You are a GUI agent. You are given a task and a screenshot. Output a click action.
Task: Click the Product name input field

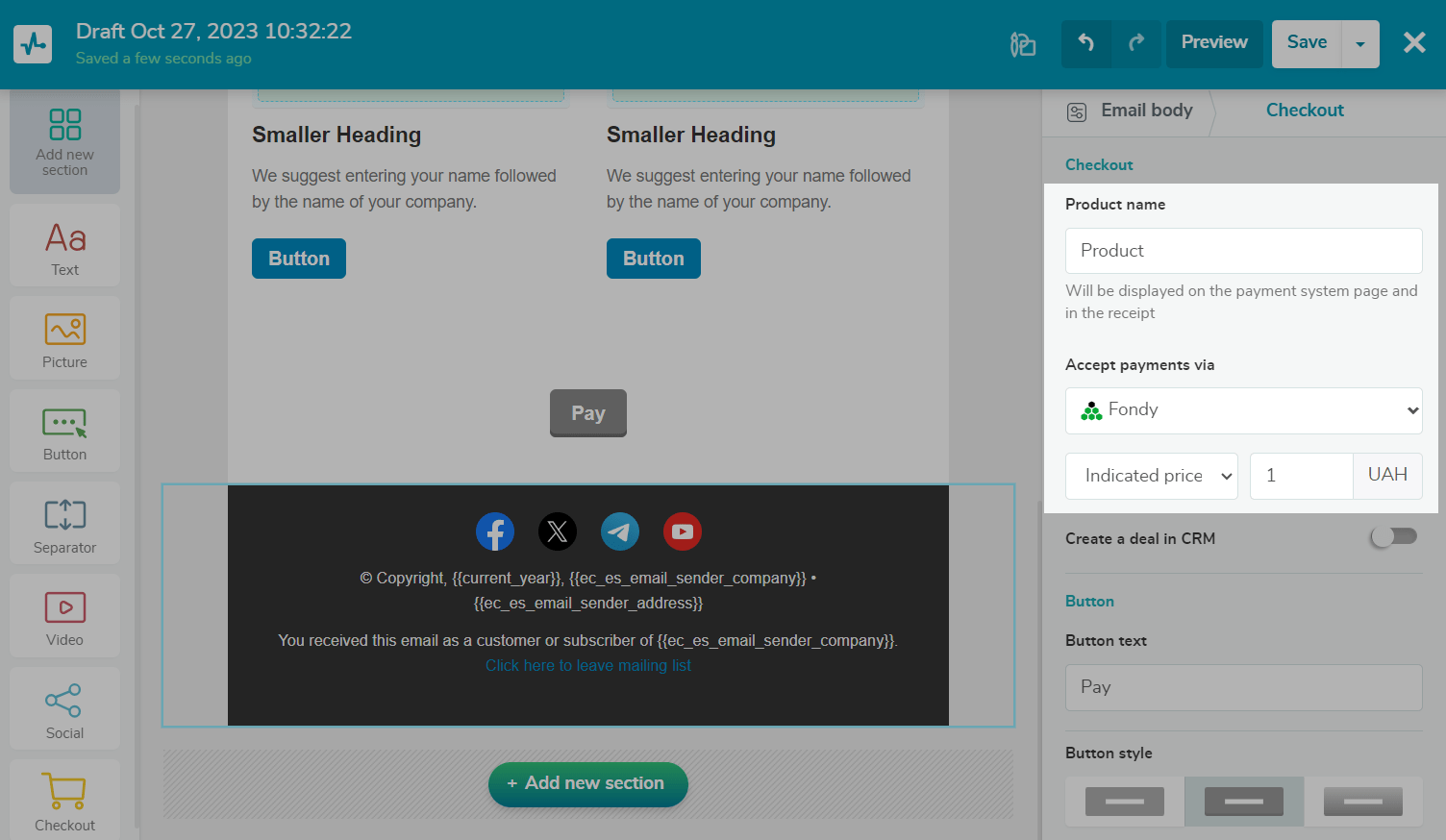point(1244,251)
